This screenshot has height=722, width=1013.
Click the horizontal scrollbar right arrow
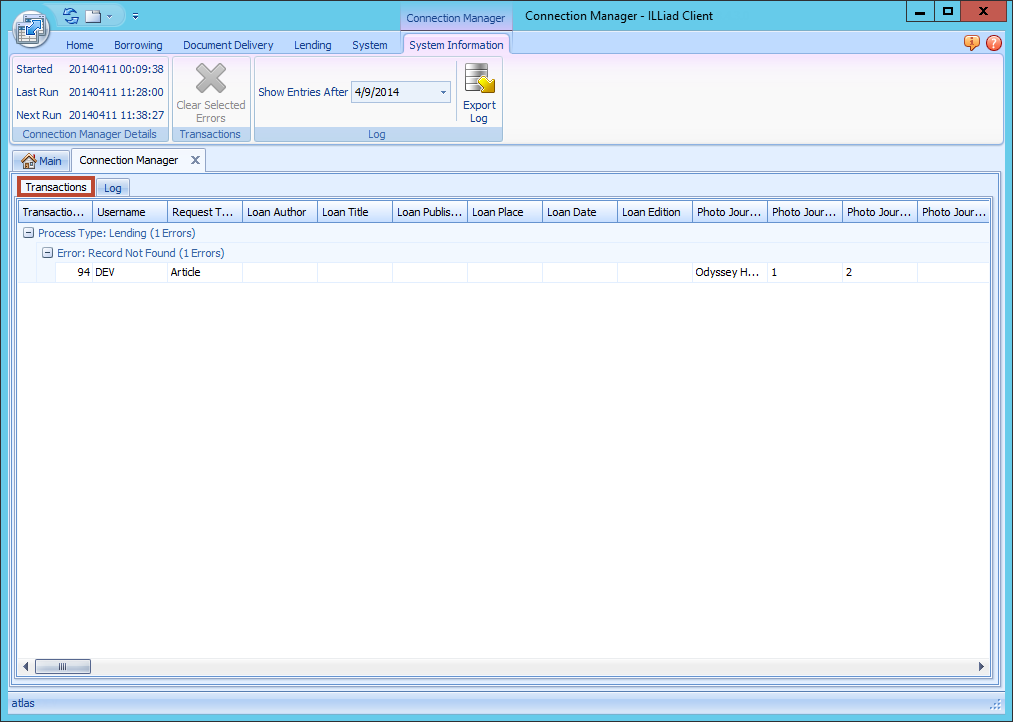click(x=981, y=667)
